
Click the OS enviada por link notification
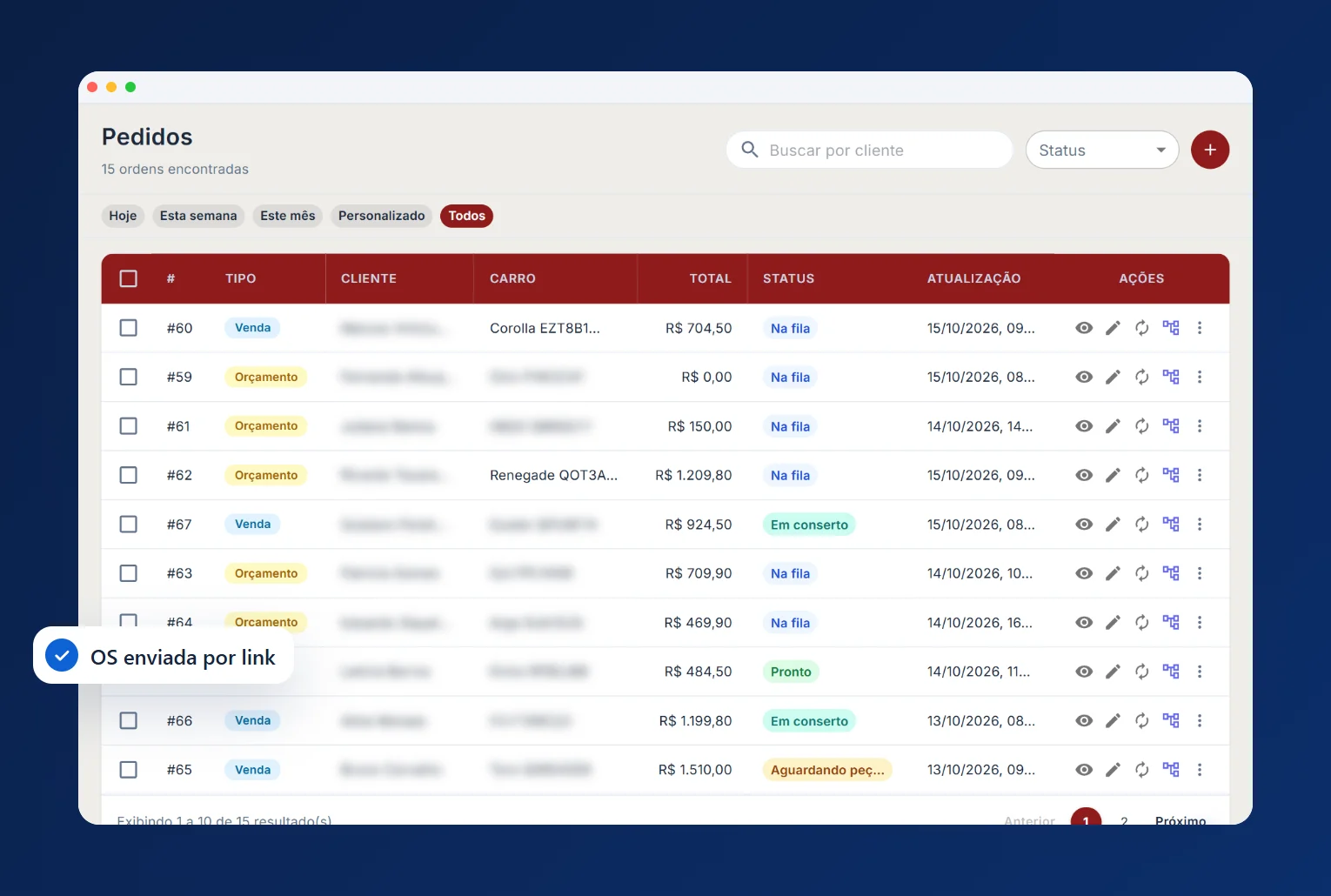[x=164, y=656]
